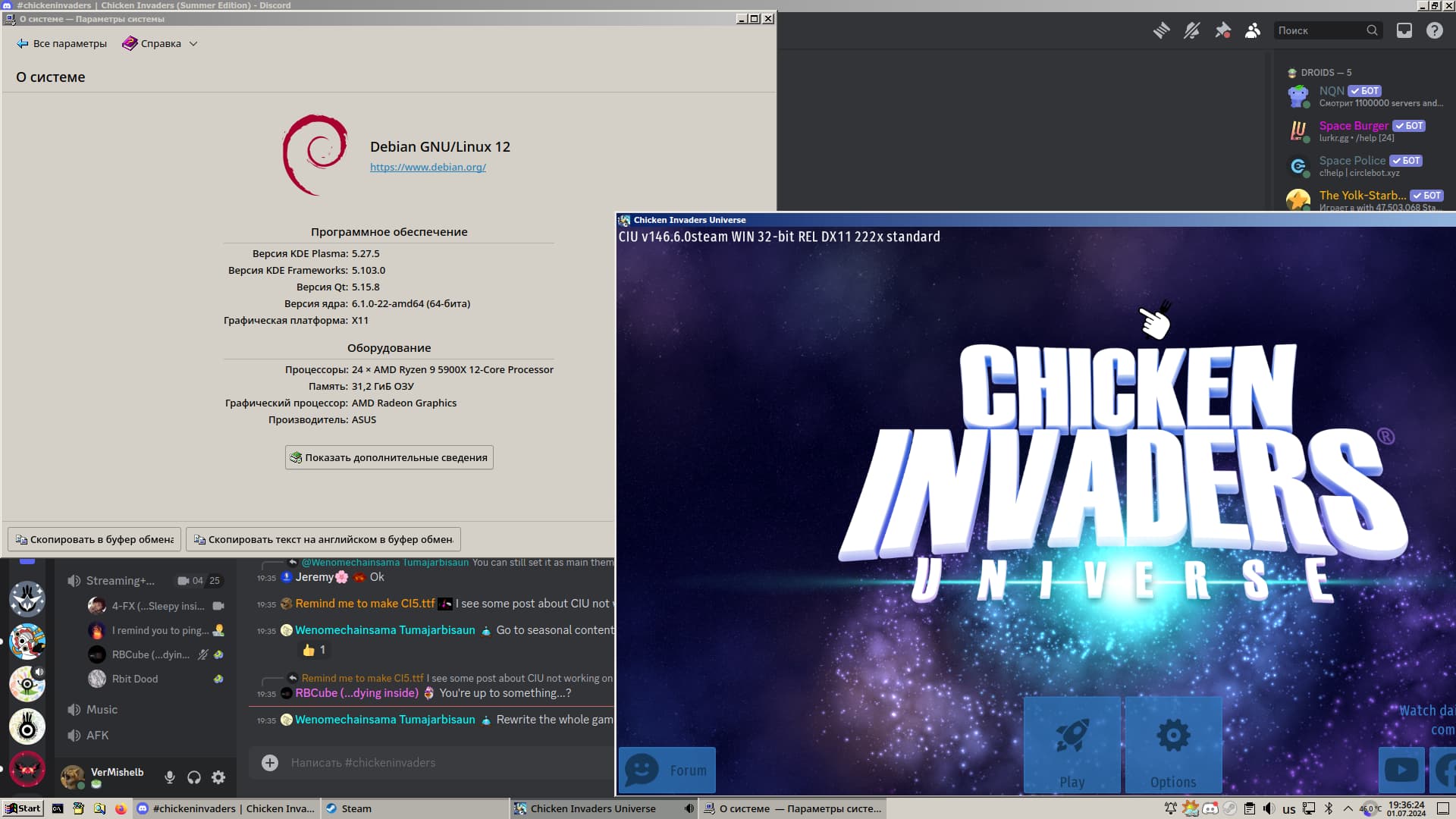Click the Play rocket icon in Chicken Invaders
Viewport: 1456px width, 819px height.
[x=1072, y=734]
